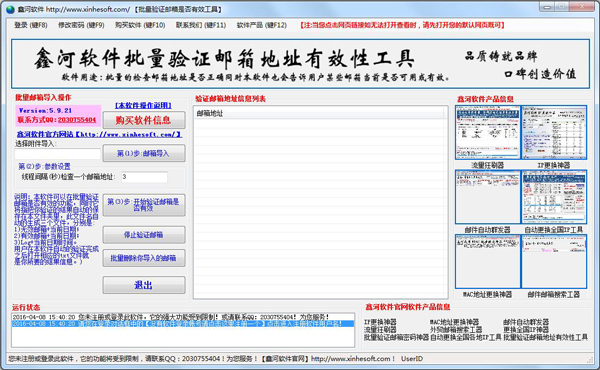
Task: Select the first log entry in 运行状态
Action: [183, 317]
